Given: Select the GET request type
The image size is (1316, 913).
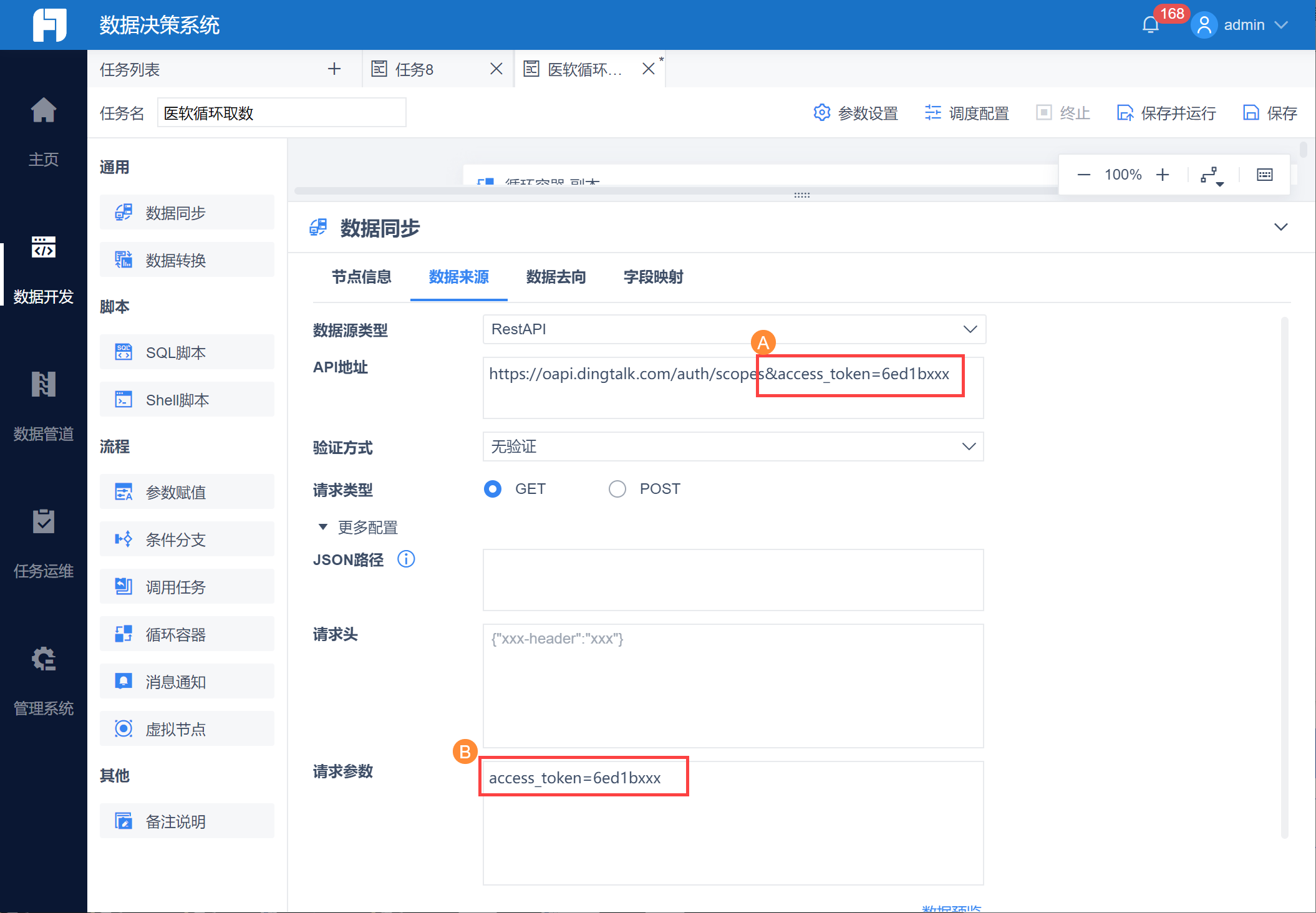Looking at the screenshot, I should click(x=493, y=489).
